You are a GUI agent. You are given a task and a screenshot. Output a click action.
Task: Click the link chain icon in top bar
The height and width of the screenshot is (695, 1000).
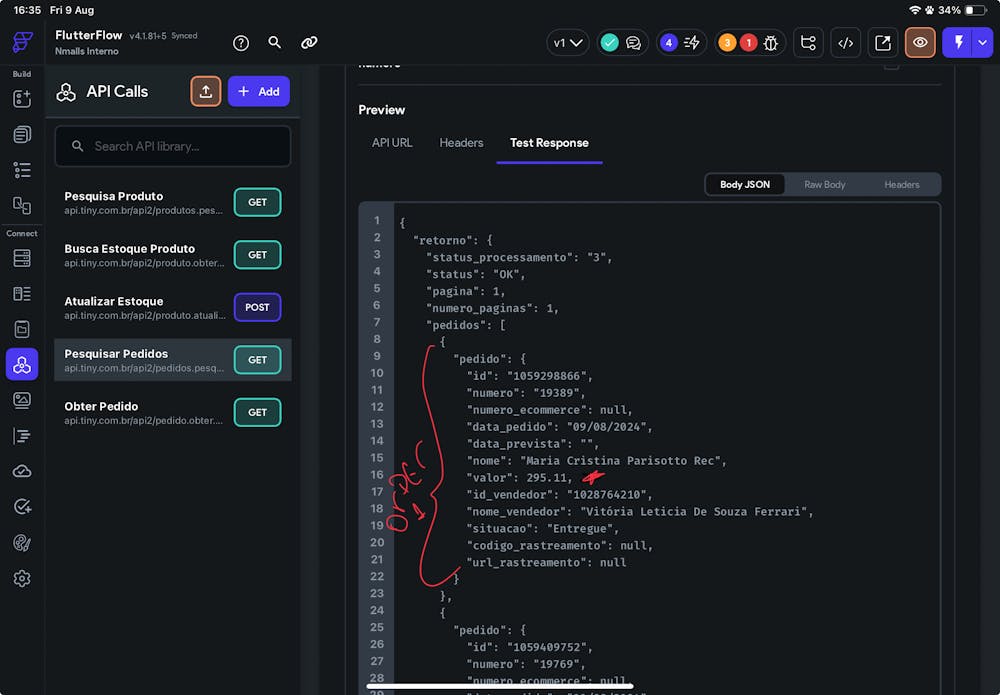point(309,42)
